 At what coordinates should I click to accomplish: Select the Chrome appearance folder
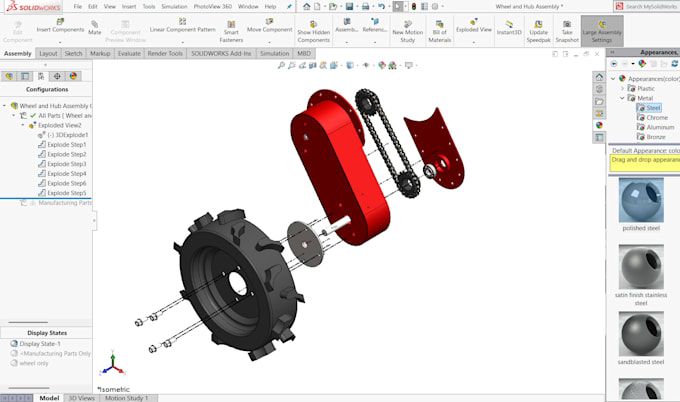click(x=652, y=118)
